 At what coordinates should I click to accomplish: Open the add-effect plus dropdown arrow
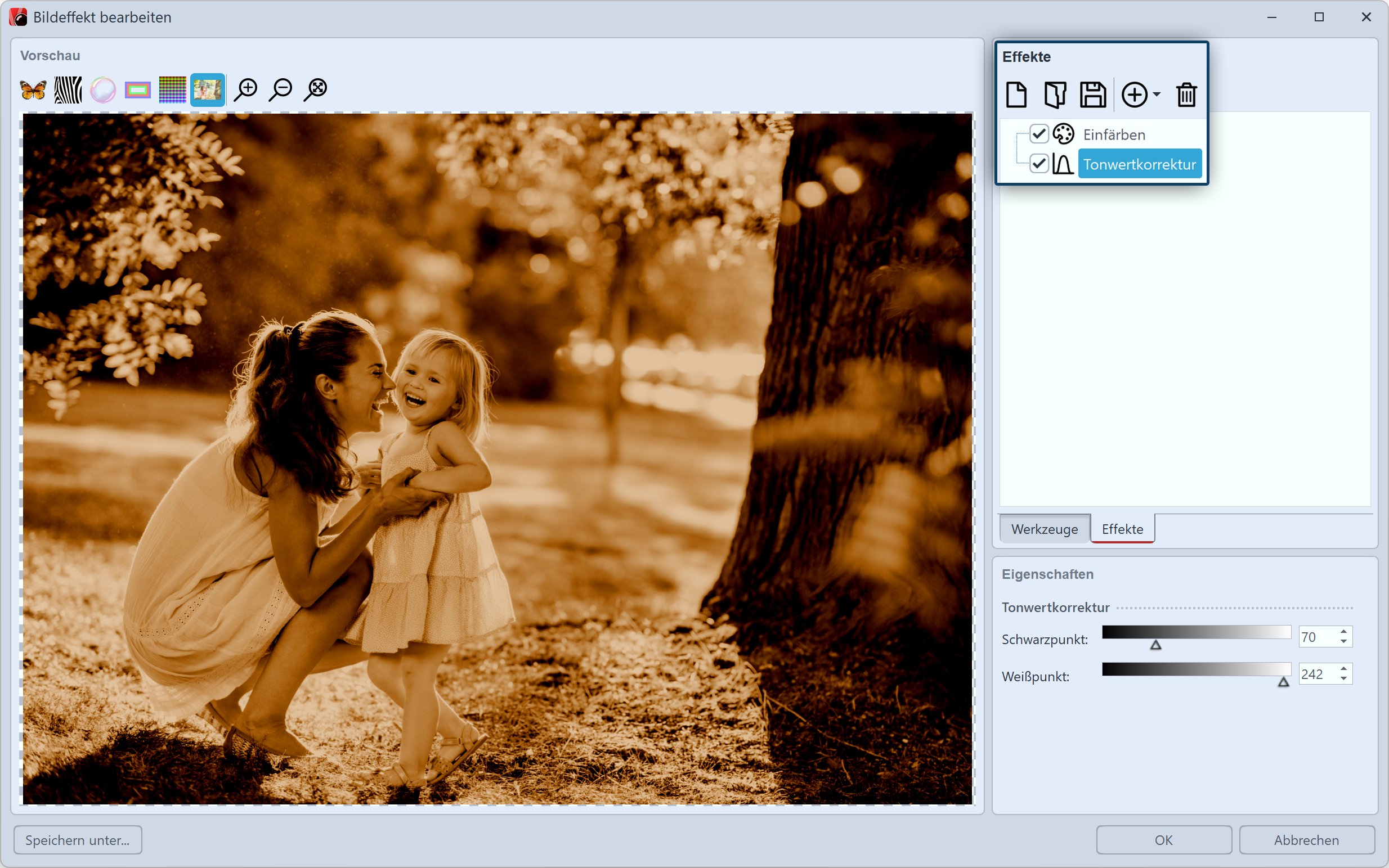pyautogui.click(x=1157, y=95)
